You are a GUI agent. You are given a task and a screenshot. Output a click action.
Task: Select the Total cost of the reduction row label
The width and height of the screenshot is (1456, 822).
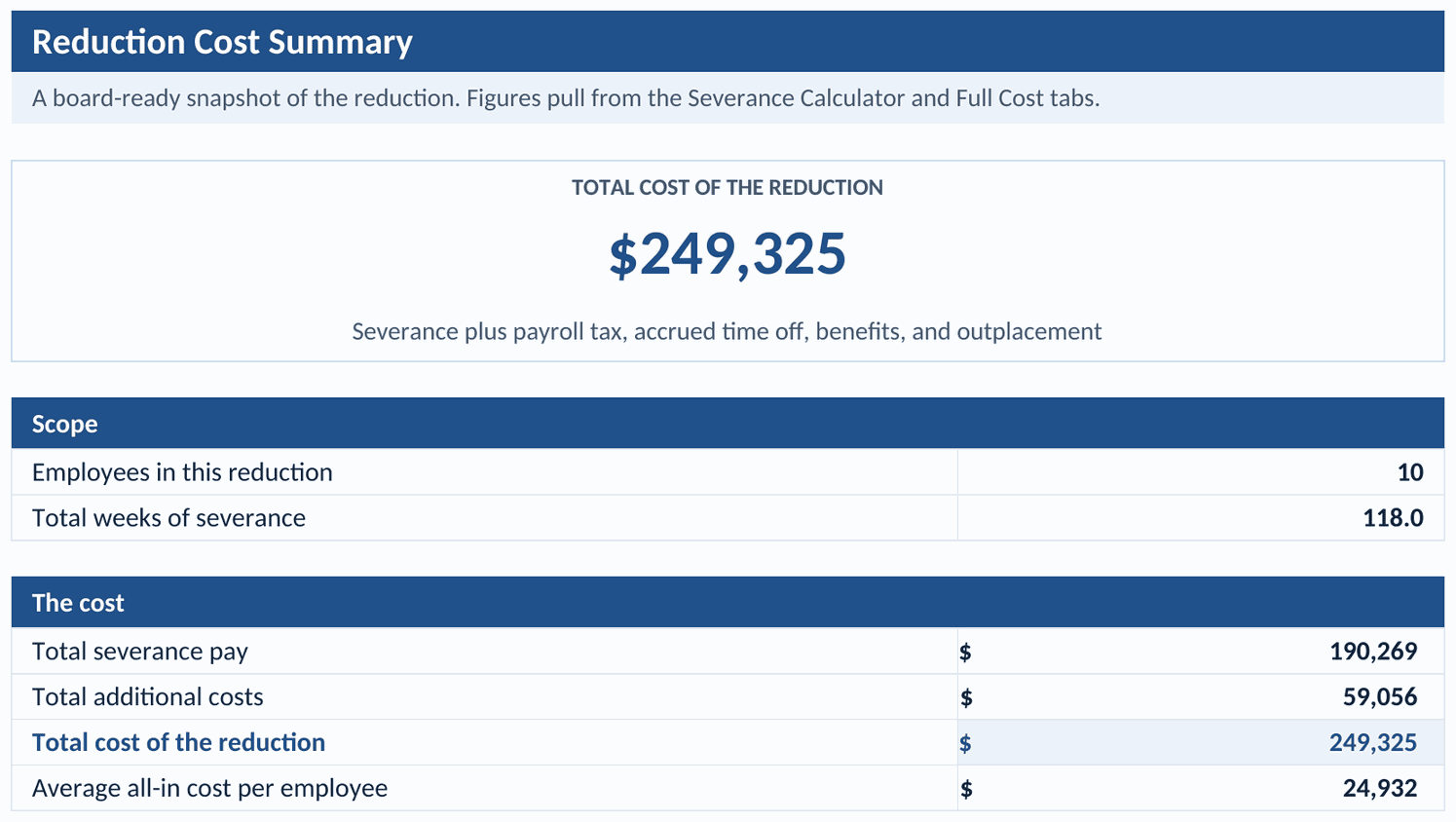pos(179,743)
